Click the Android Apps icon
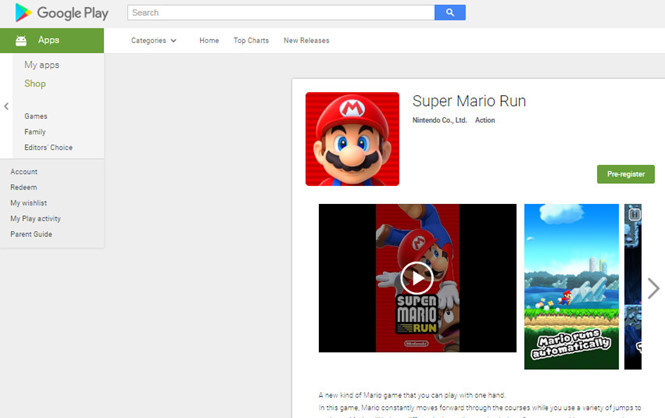 tap(21, 41)
